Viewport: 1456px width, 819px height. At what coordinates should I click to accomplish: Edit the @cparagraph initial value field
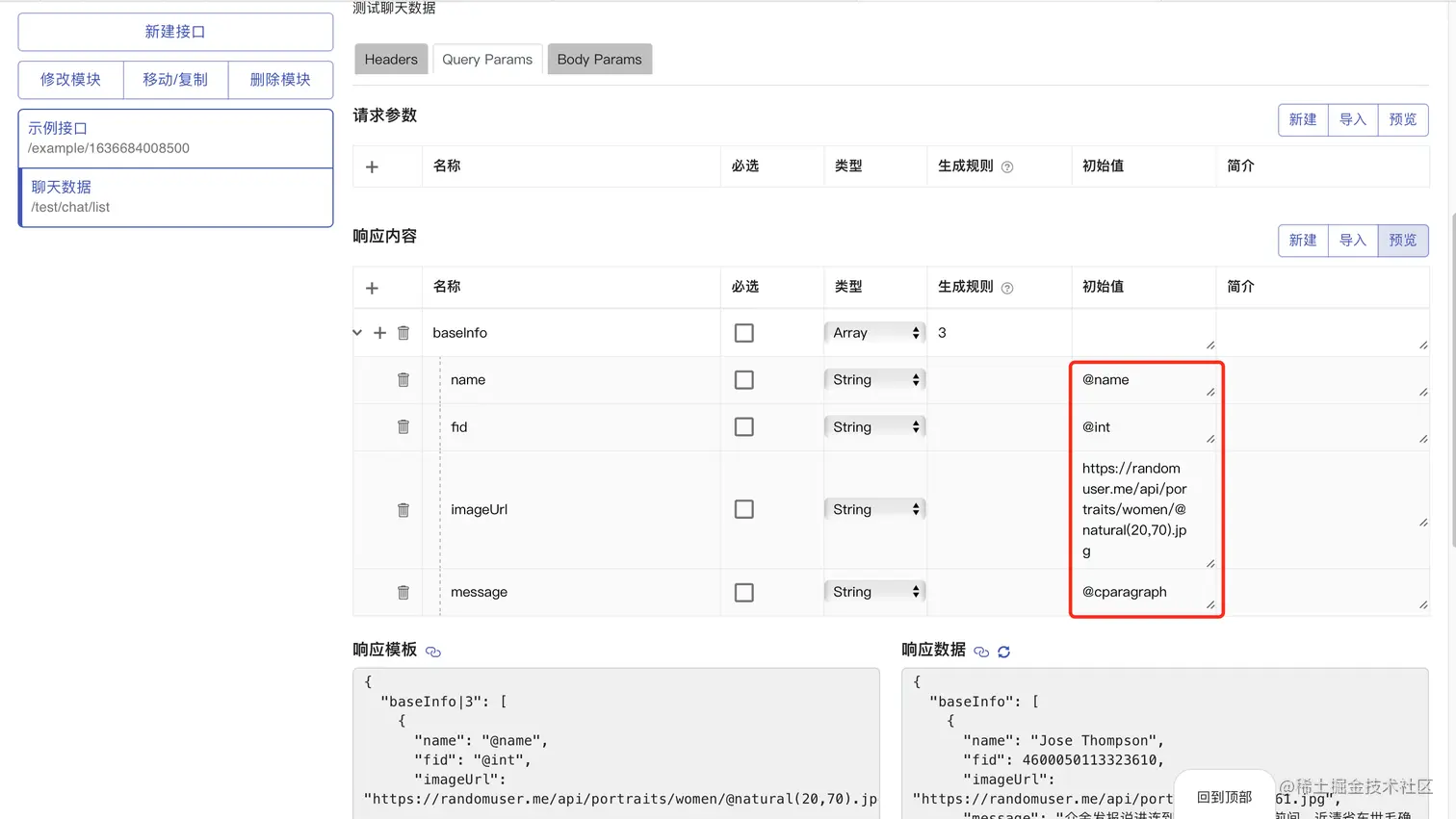(1144, 592)
